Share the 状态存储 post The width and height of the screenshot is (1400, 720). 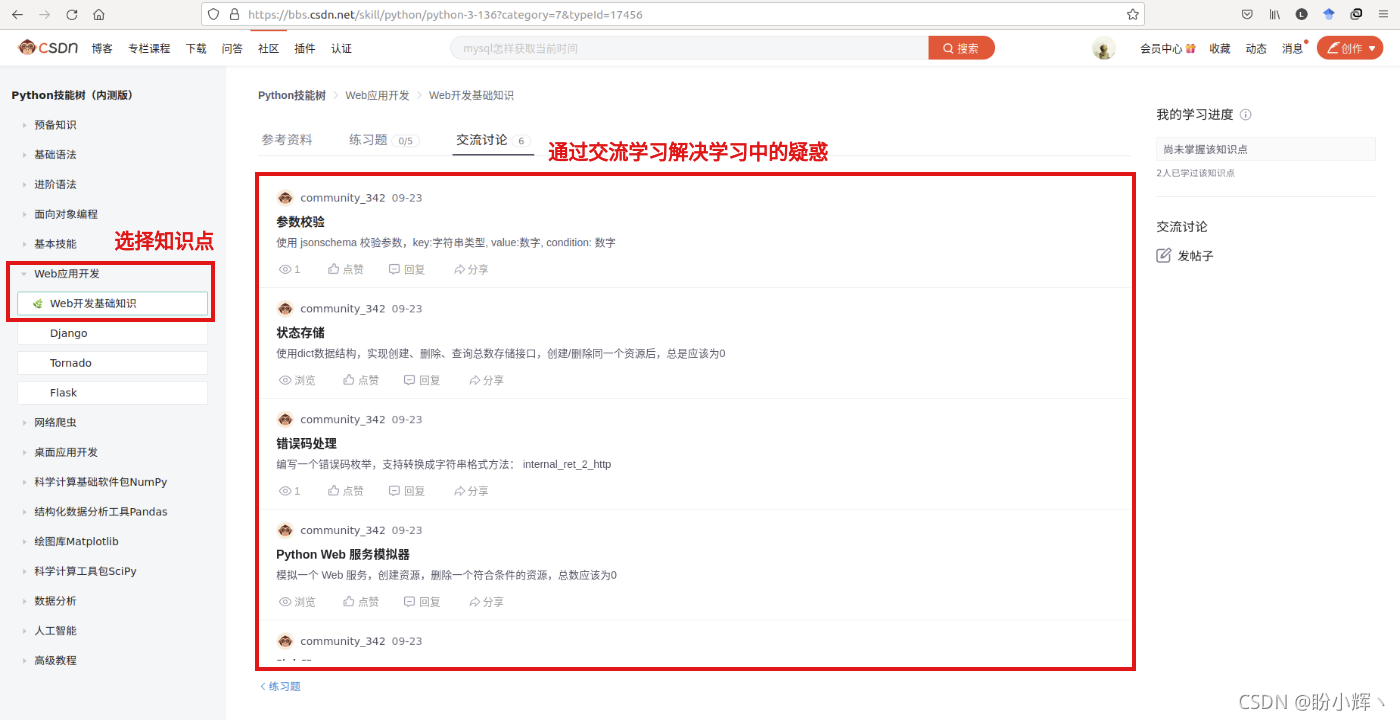[x=486, y=380]
